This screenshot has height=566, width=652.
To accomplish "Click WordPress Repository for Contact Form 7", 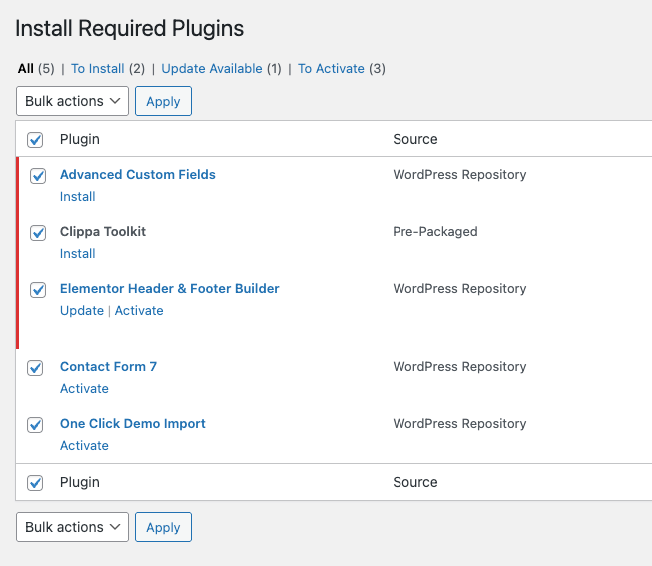I will (x=460, y=366).
